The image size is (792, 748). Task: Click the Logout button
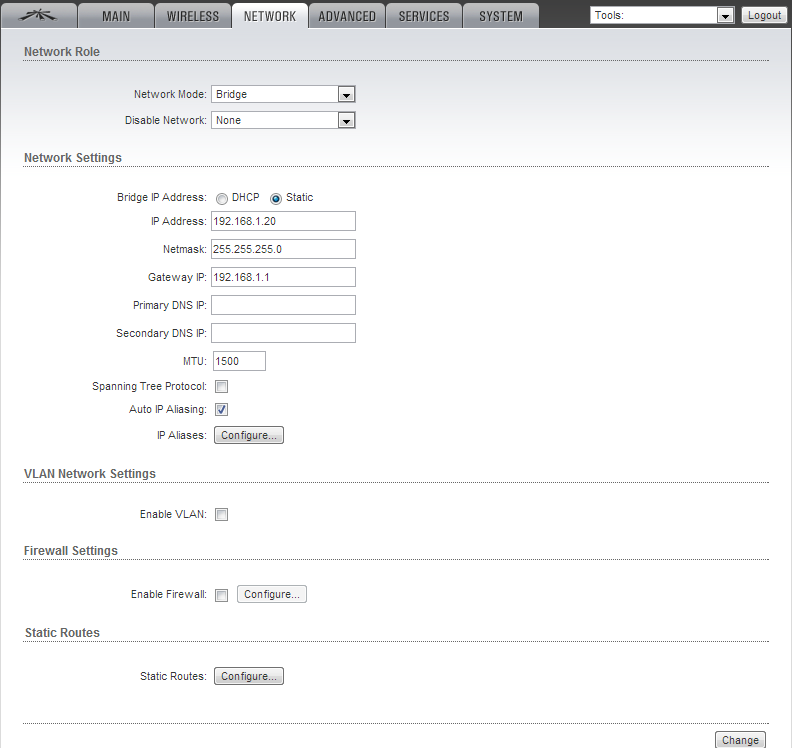coord(764,15)
